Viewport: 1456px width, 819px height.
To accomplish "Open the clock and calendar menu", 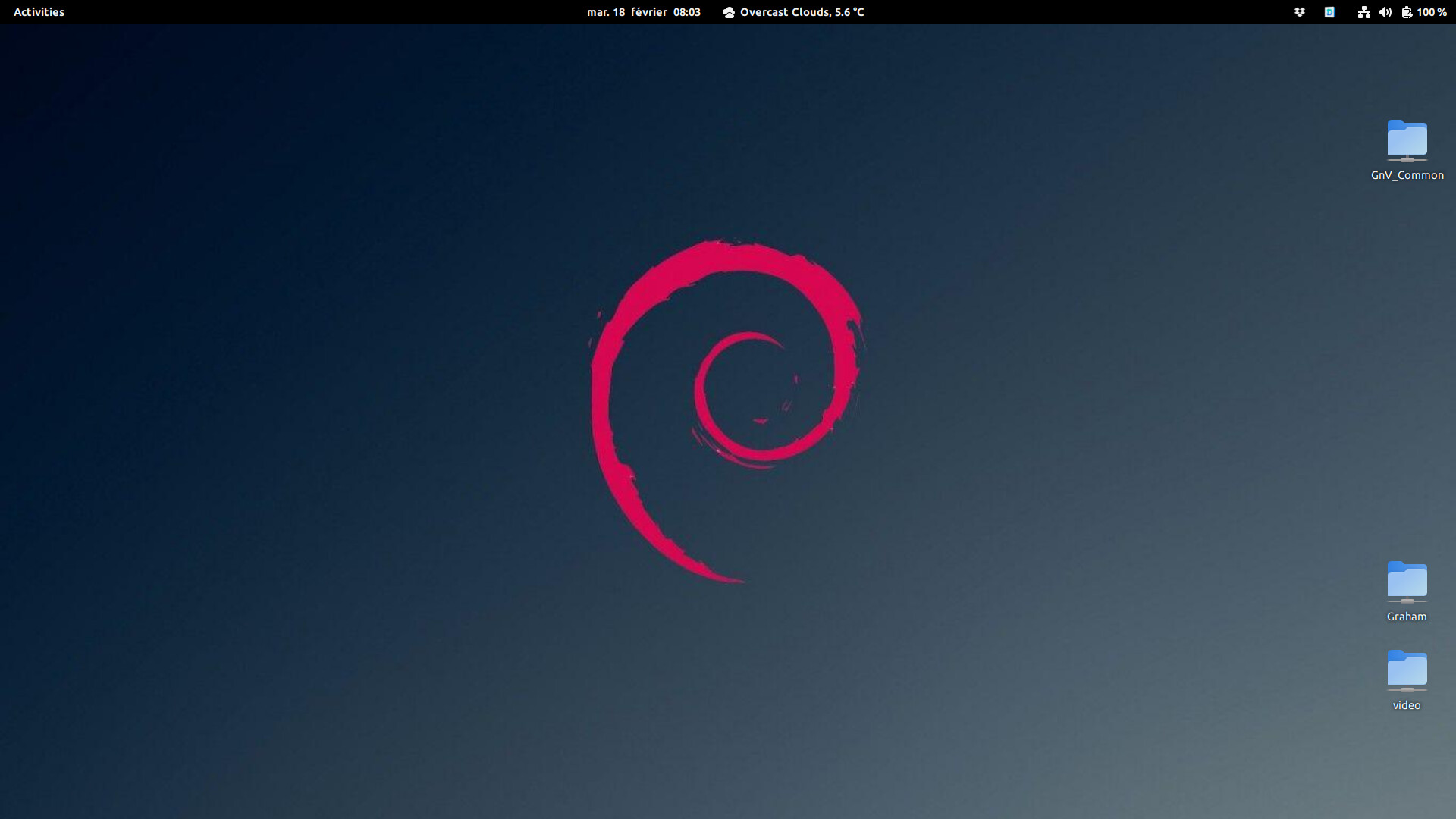I will pyautogui.click(x=643, y=12).
